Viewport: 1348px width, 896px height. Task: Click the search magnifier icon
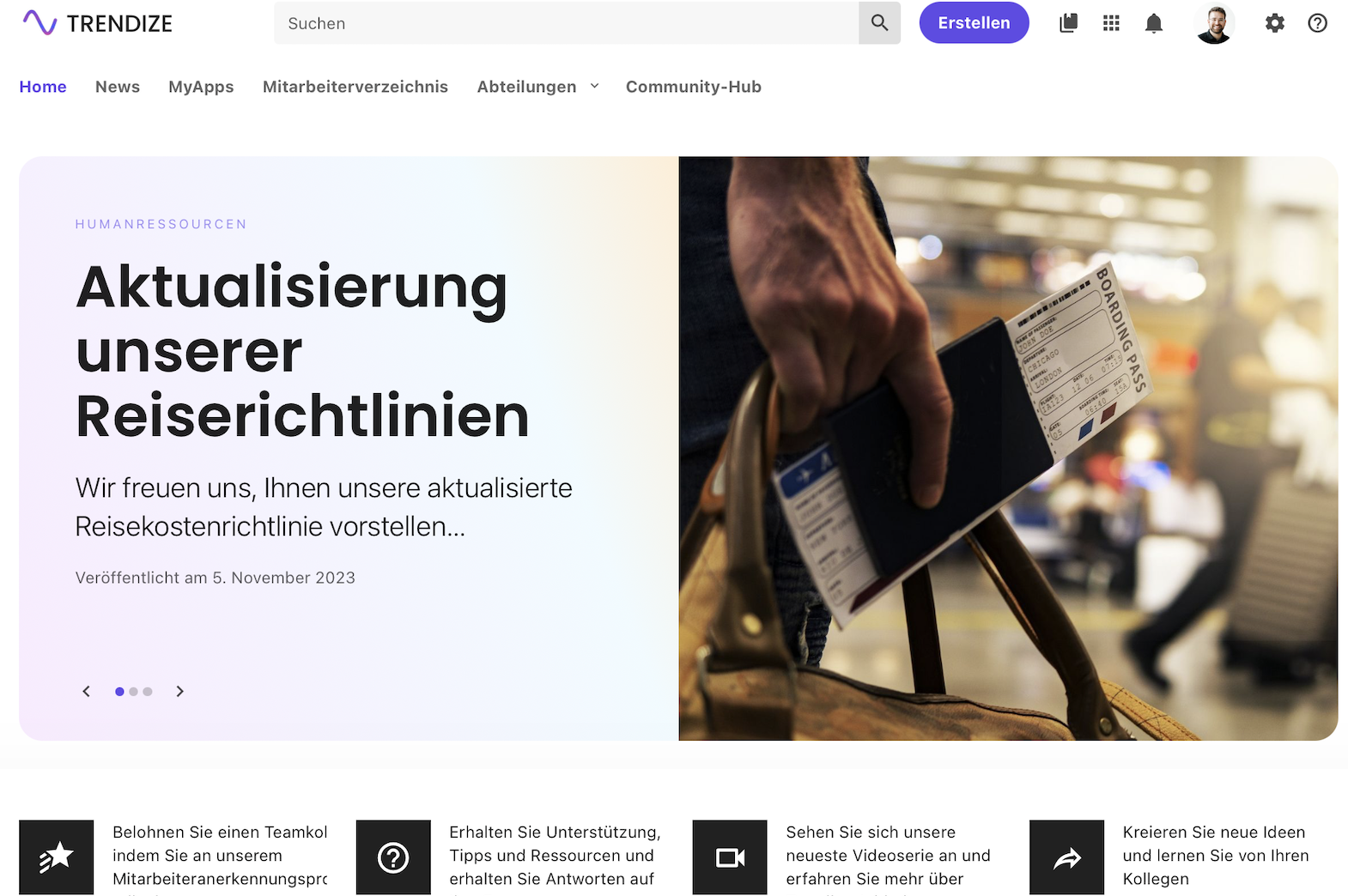pyautogui.click(x=879, y=23)
